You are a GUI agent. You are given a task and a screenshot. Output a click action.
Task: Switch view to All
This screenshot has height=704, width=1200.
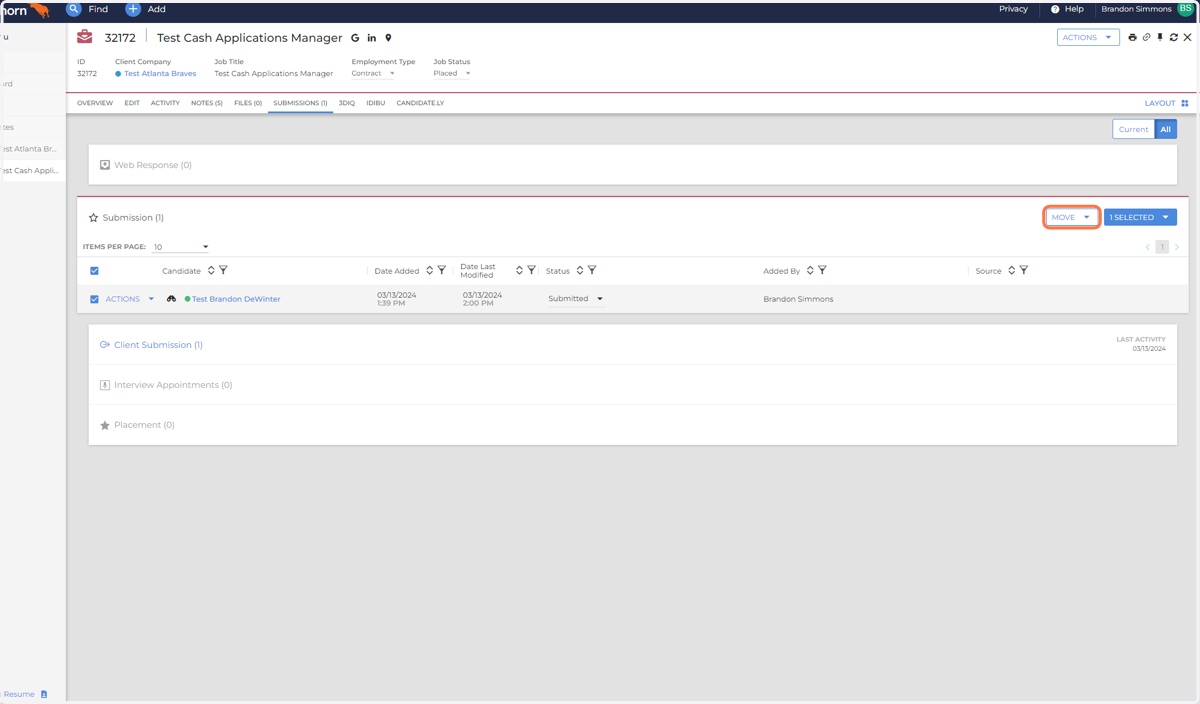pos(1166,129)
